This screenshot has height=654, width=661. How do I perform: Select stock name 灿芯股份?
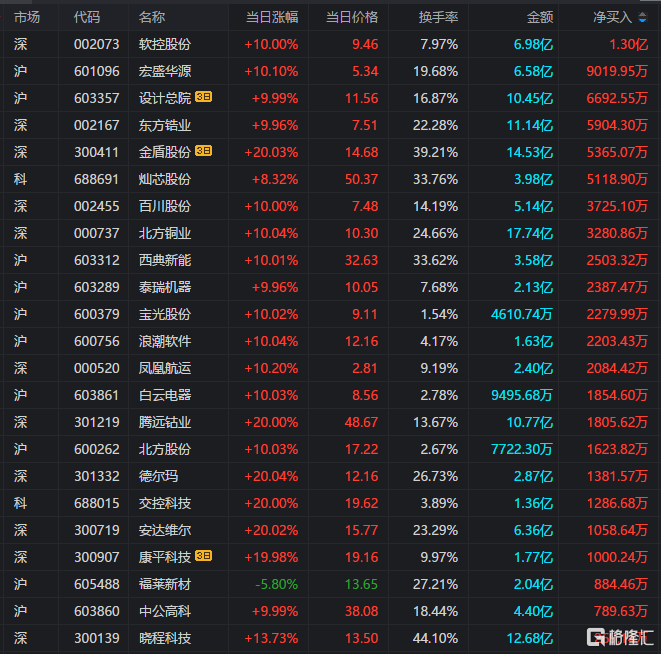point(165,179)
